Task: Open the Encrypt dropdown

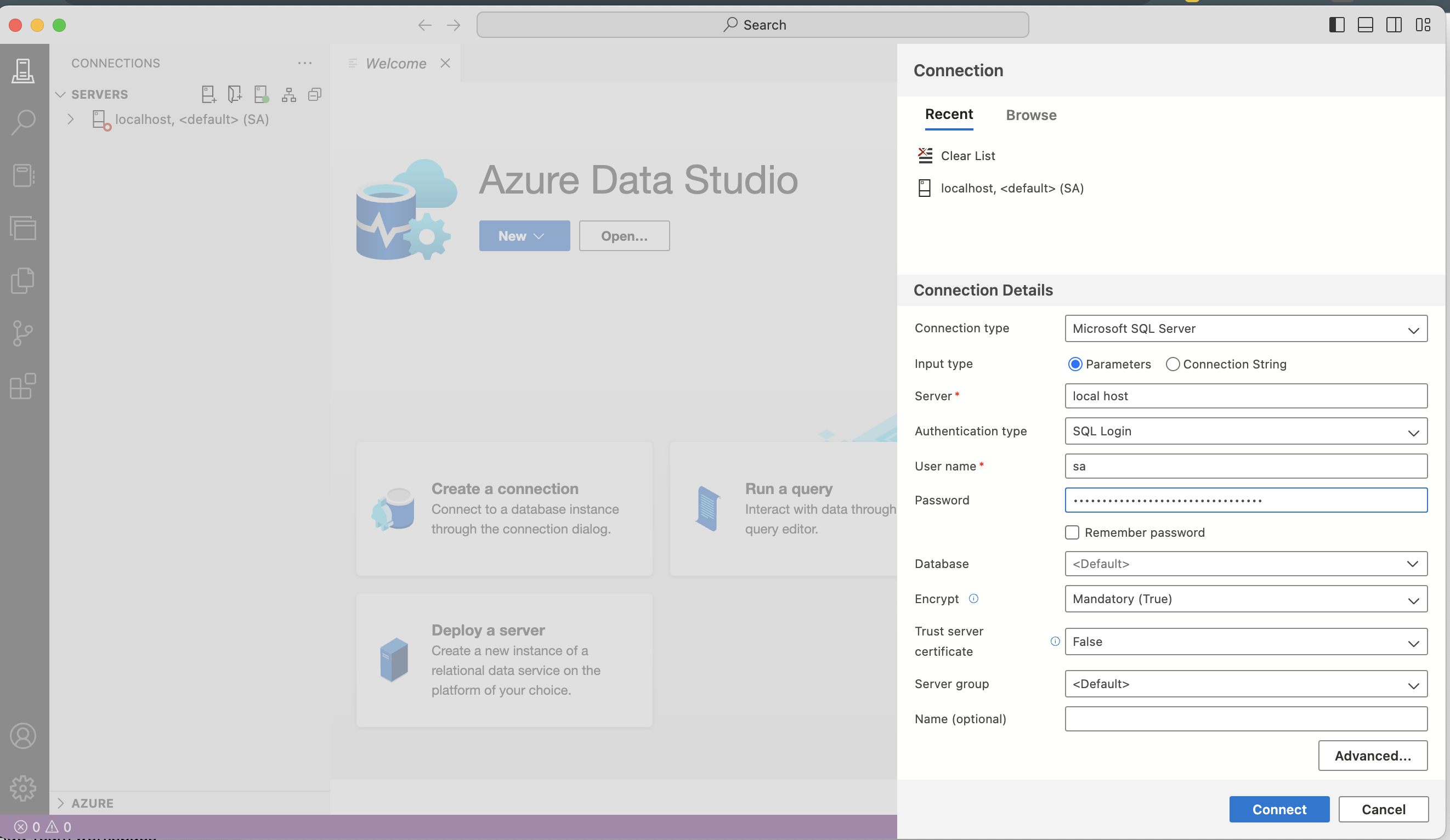Action: point(1246,599)
